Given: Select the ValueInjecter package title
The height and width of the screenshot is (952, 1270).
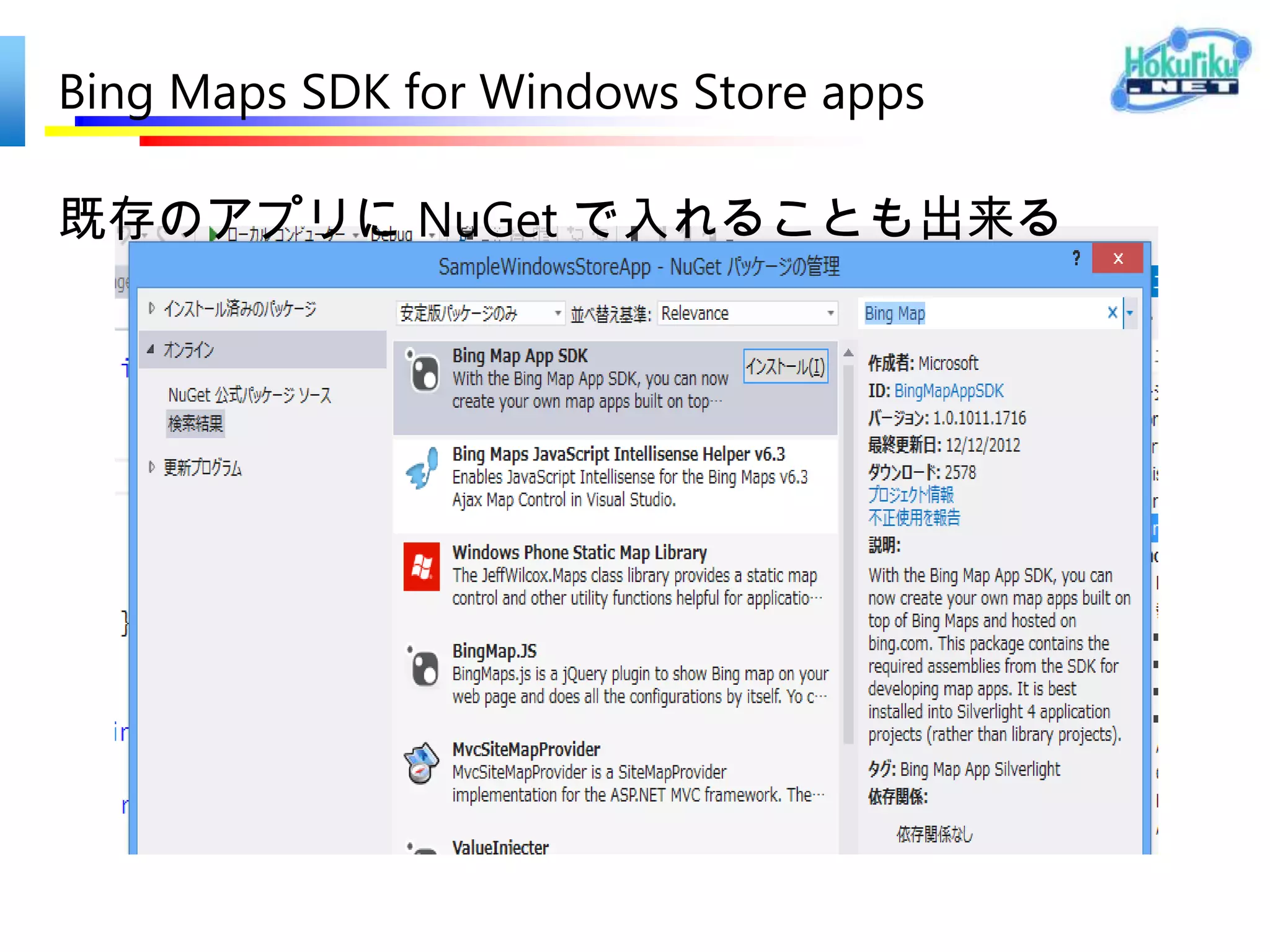Looking at the screenshot, I should coord(500,847).
